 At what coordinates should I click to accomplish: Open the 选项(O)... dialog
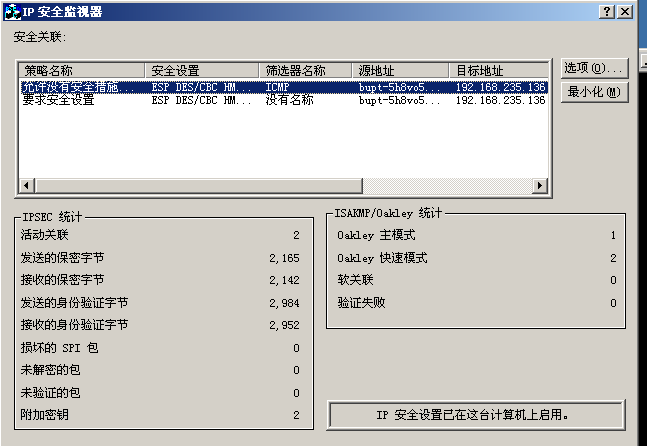[x=594, y=68]
